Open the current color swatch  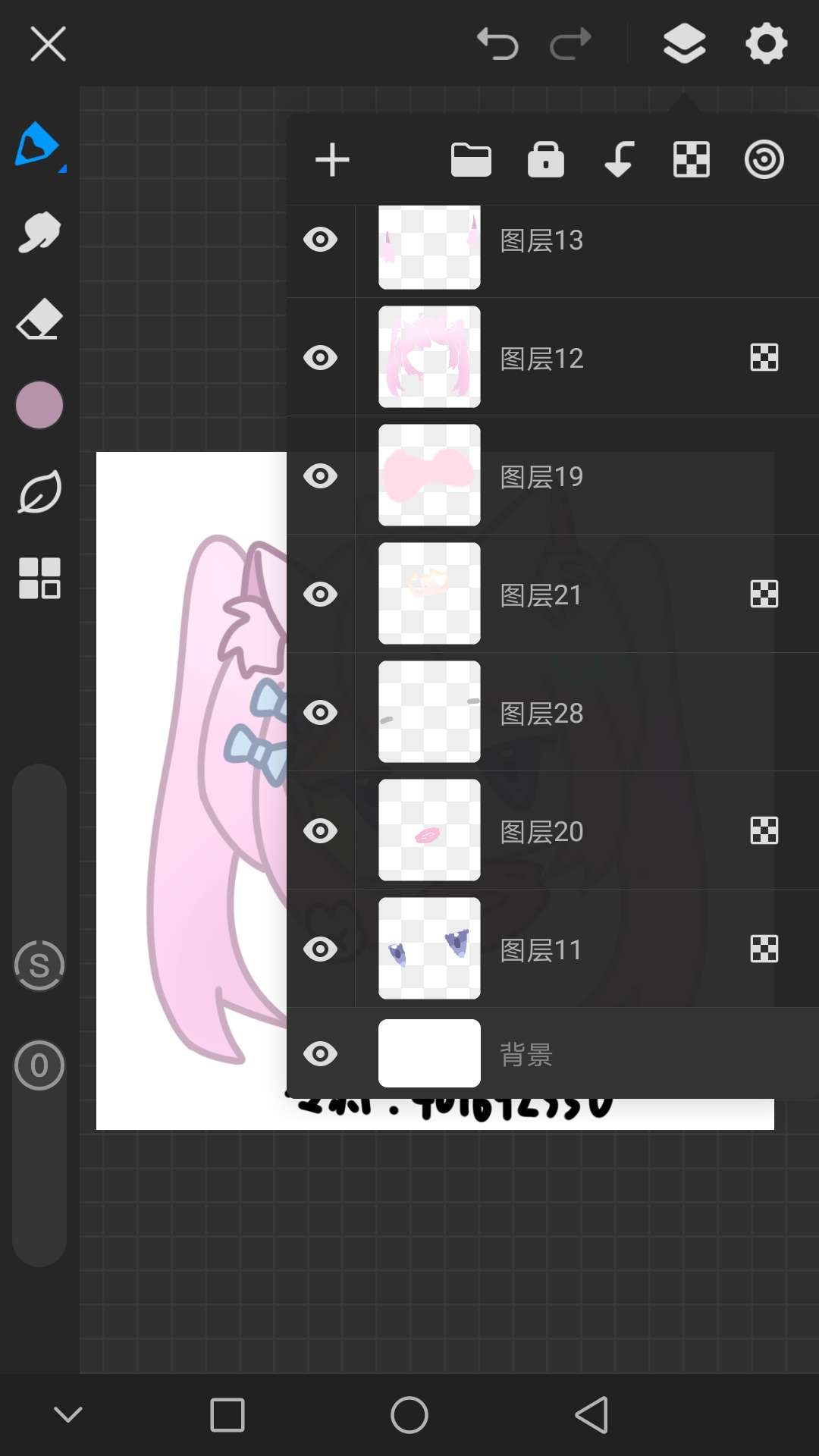39,405
